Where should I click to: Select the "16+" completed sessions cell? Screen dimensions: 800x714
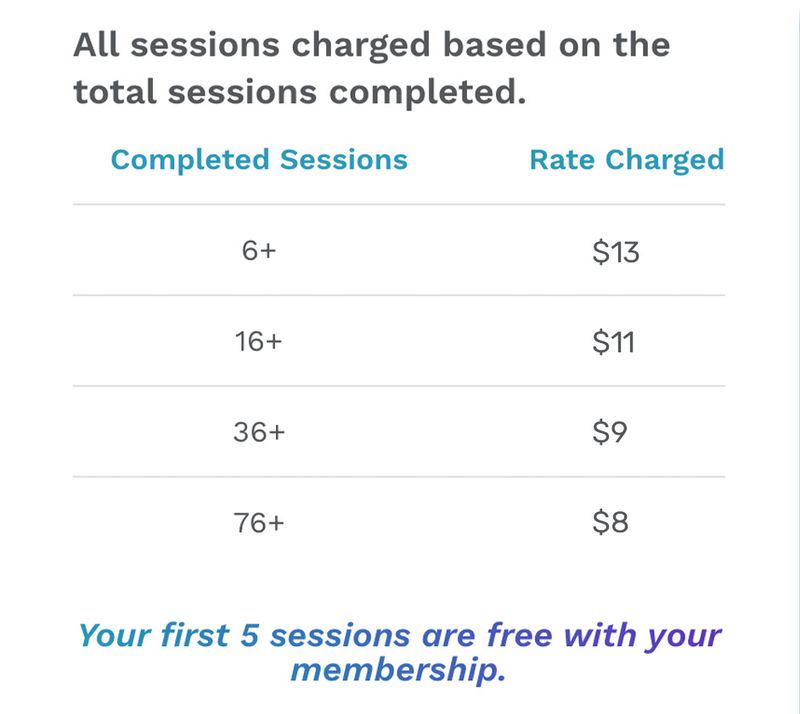click(259, 342)
